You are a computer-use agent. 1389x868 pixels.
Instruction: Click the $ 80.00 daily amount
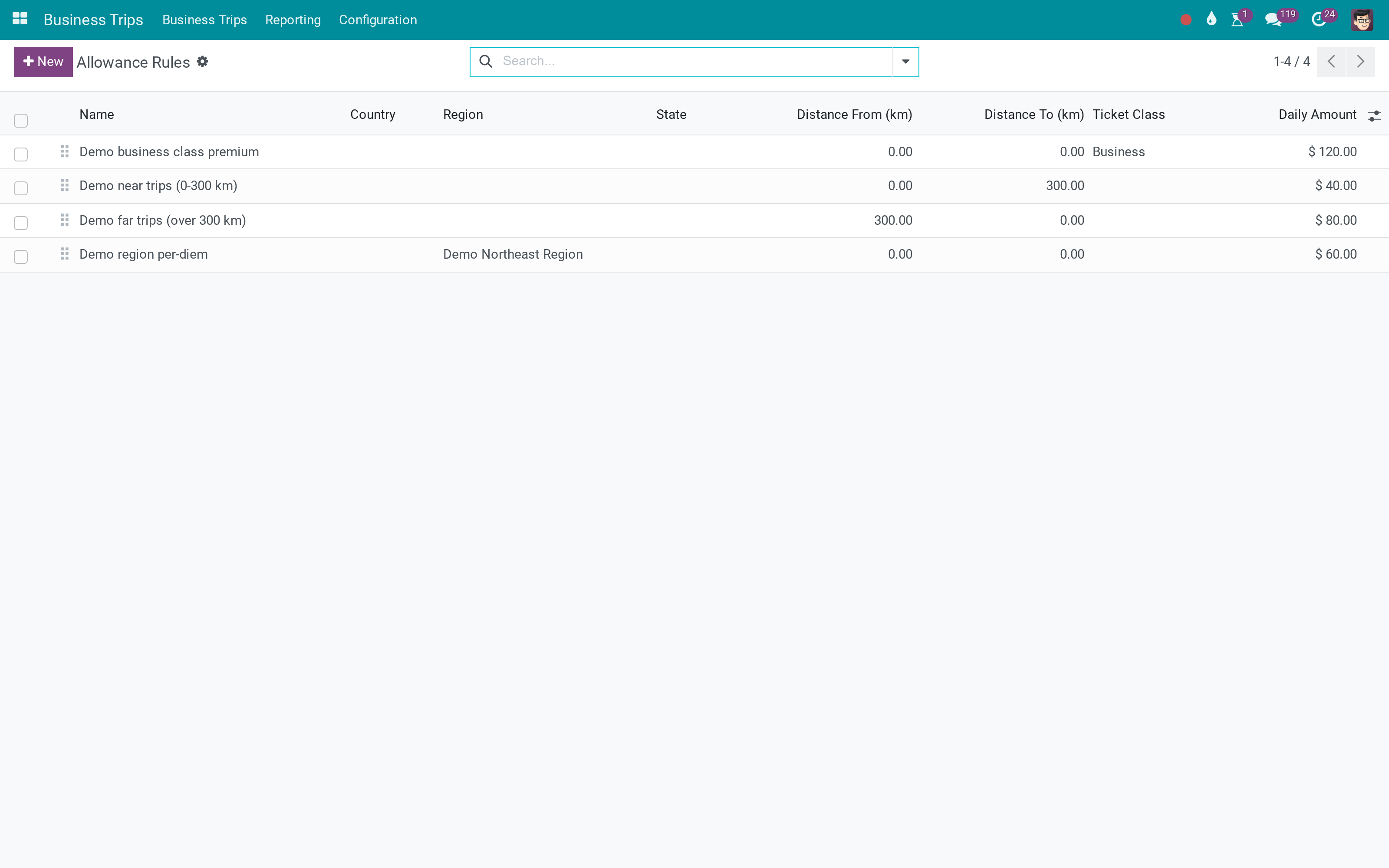point(1336,220)
